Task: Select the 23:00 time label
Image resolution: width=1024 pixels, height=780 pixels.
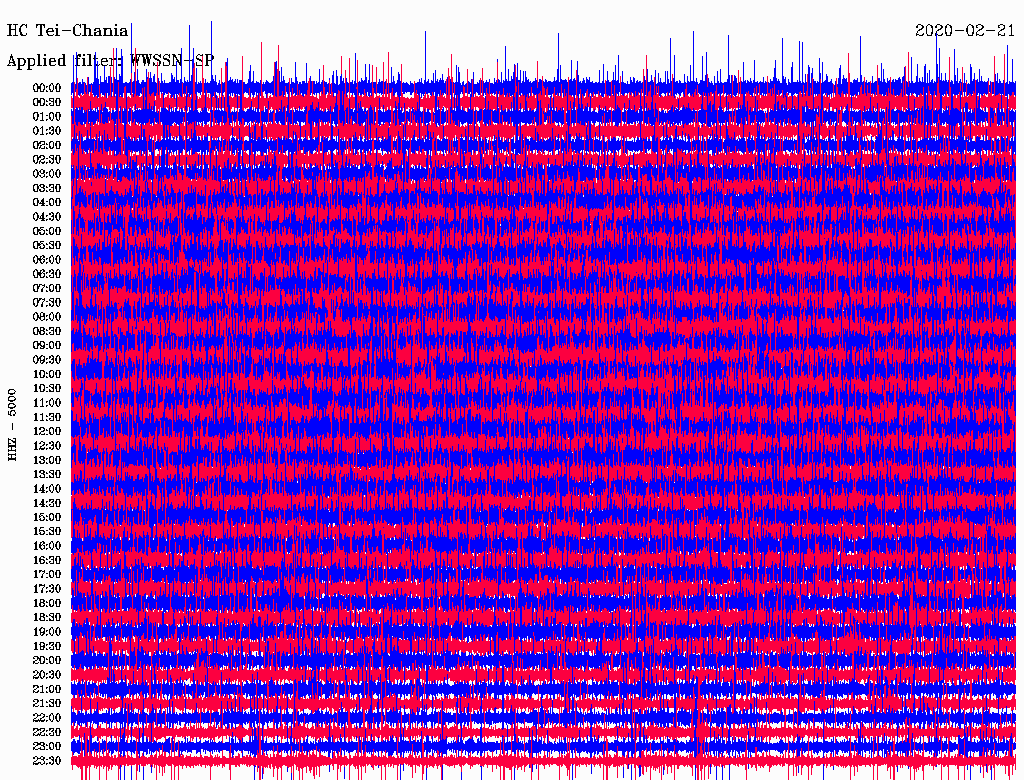Action: [47, 746]
